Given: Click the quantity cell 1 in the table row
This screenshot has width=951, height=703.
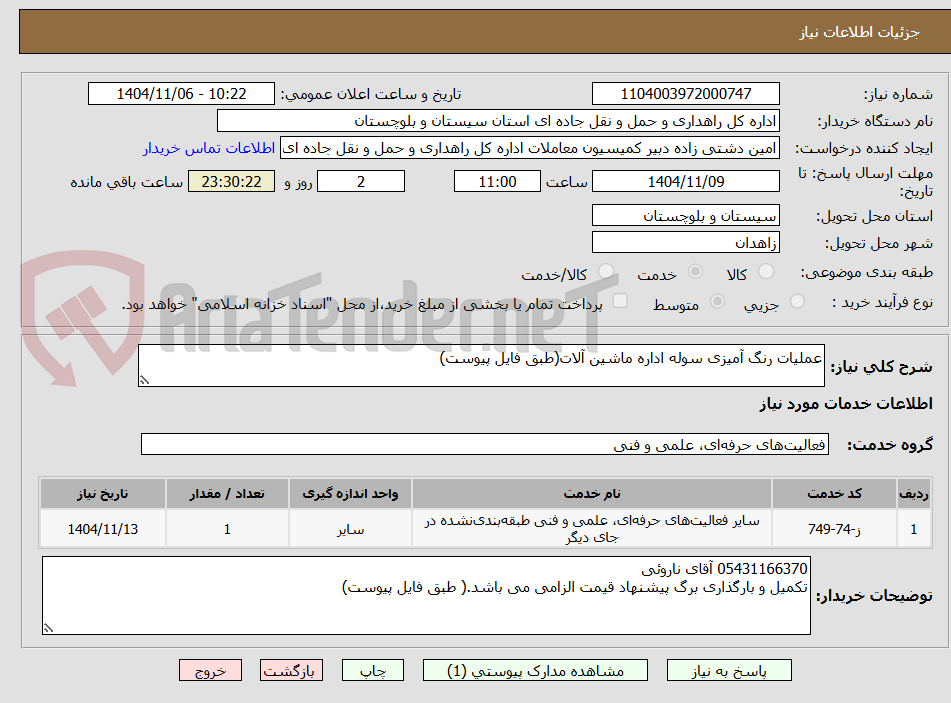Looking at the screenshot, I should (227, 529).
